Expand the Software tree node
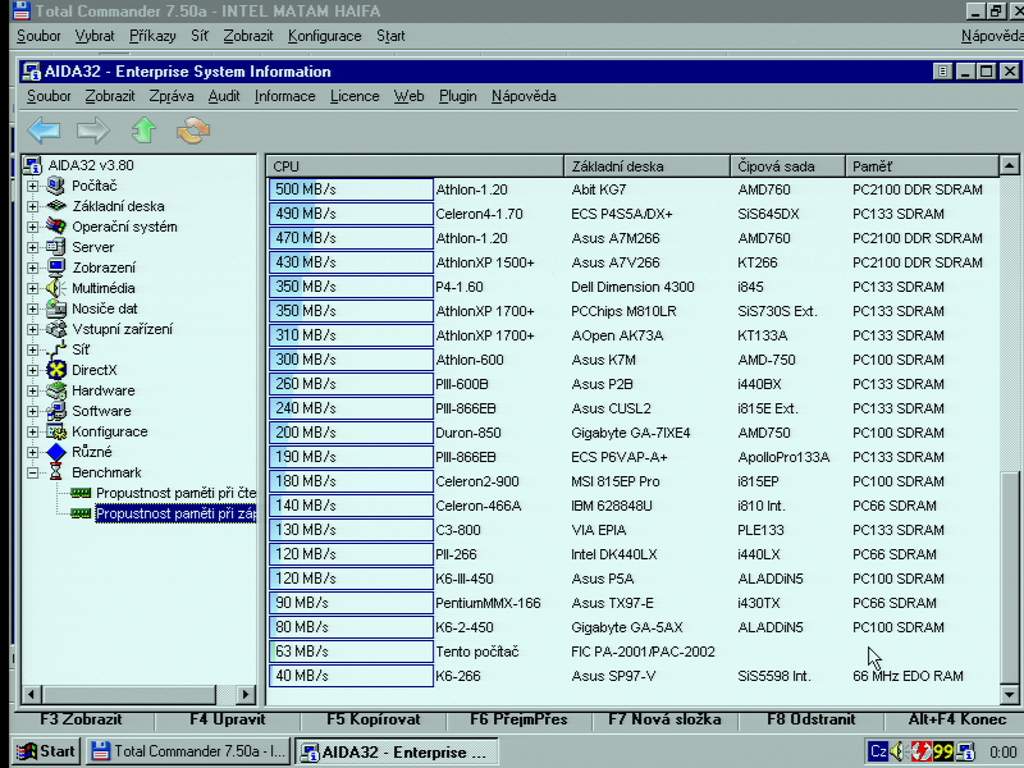The width and height of the screenshot is (1024, 768). pyautogui.click(x=32, y=411)
